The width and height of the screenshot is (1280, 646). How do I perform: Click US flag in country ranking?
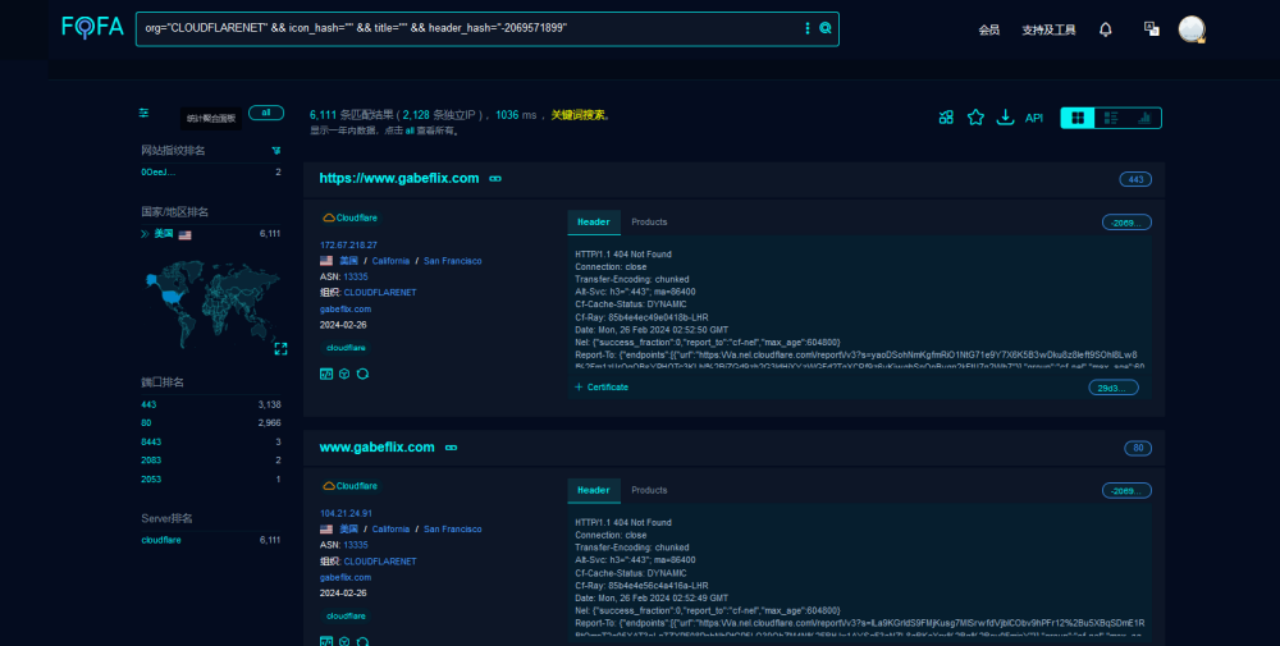(x=185, y=235)
